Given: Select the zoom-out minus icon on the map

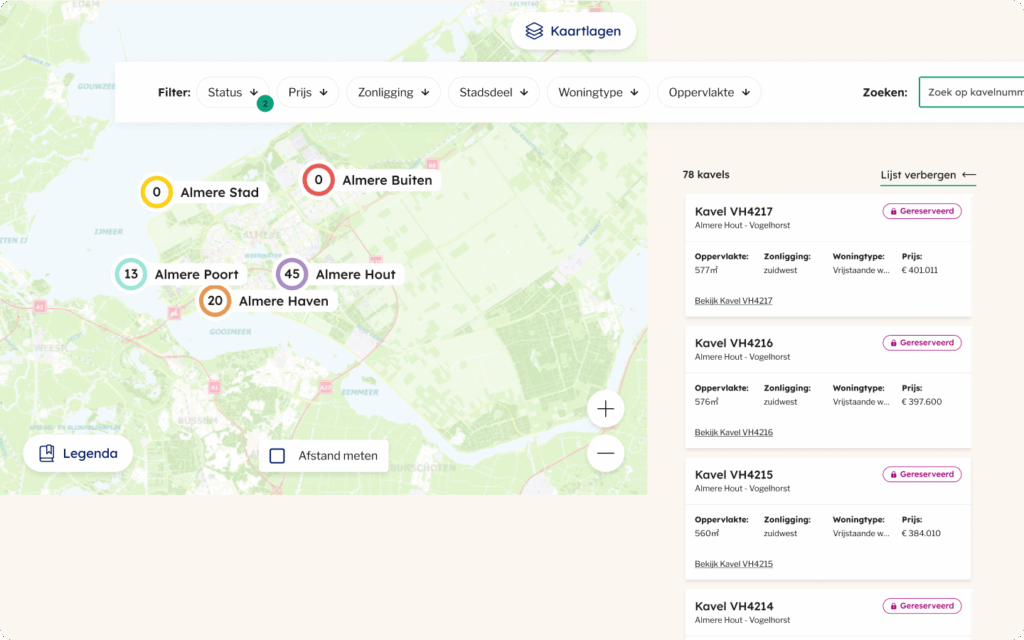Looking at the screenshot, I should coord(605,453).
